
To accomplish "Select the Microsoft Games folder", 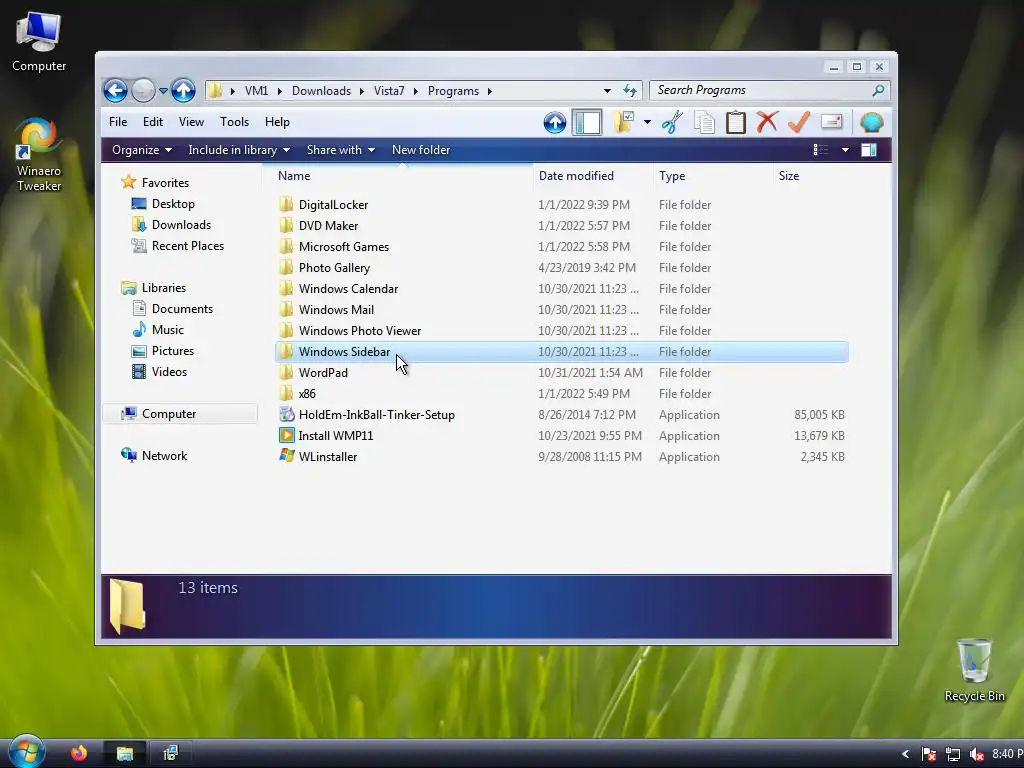I will pyautogui.click(x=344, y=247).
